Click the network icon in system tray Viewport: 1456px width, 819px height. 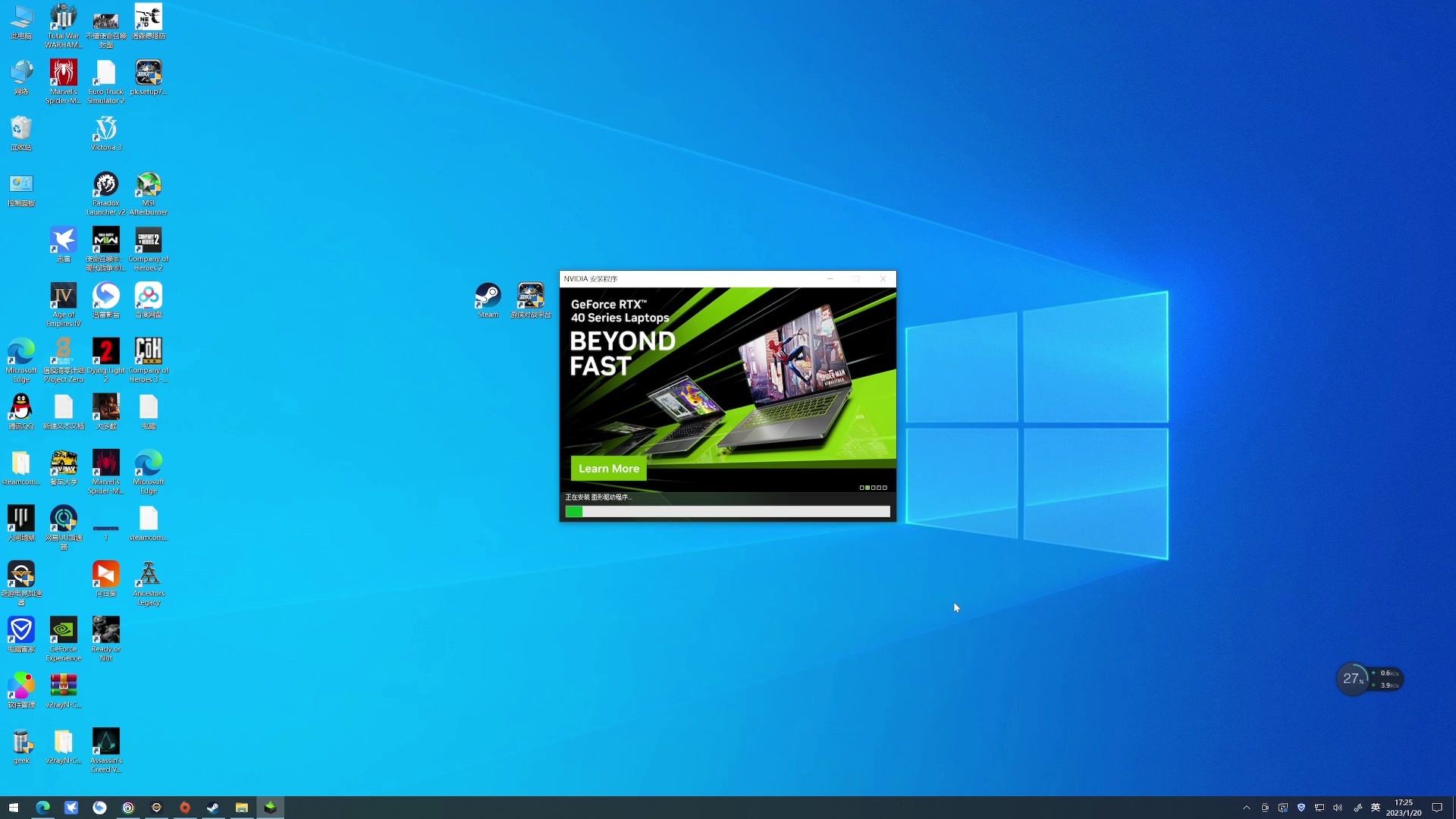pos(1319,808)
